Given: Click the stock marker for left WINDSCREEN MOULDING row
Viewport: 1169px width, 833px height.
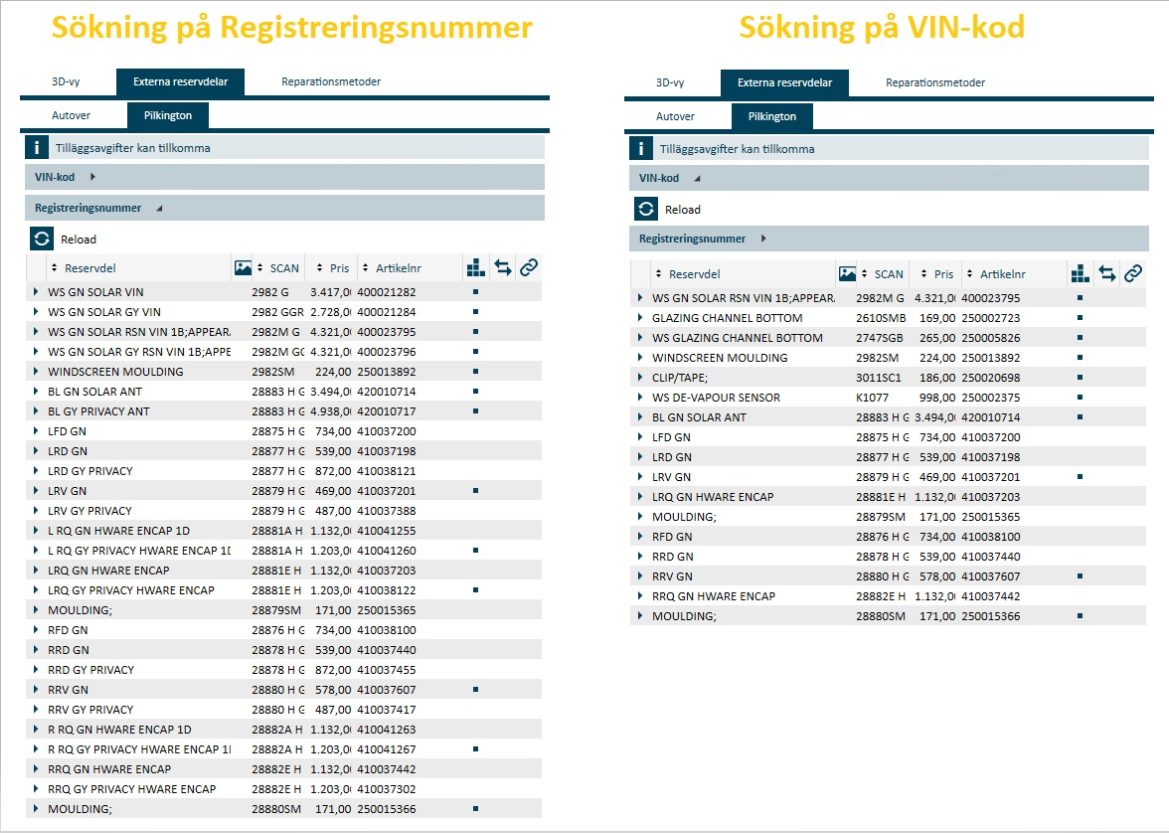Looking at the screenshot, I should tap(476, 371).
